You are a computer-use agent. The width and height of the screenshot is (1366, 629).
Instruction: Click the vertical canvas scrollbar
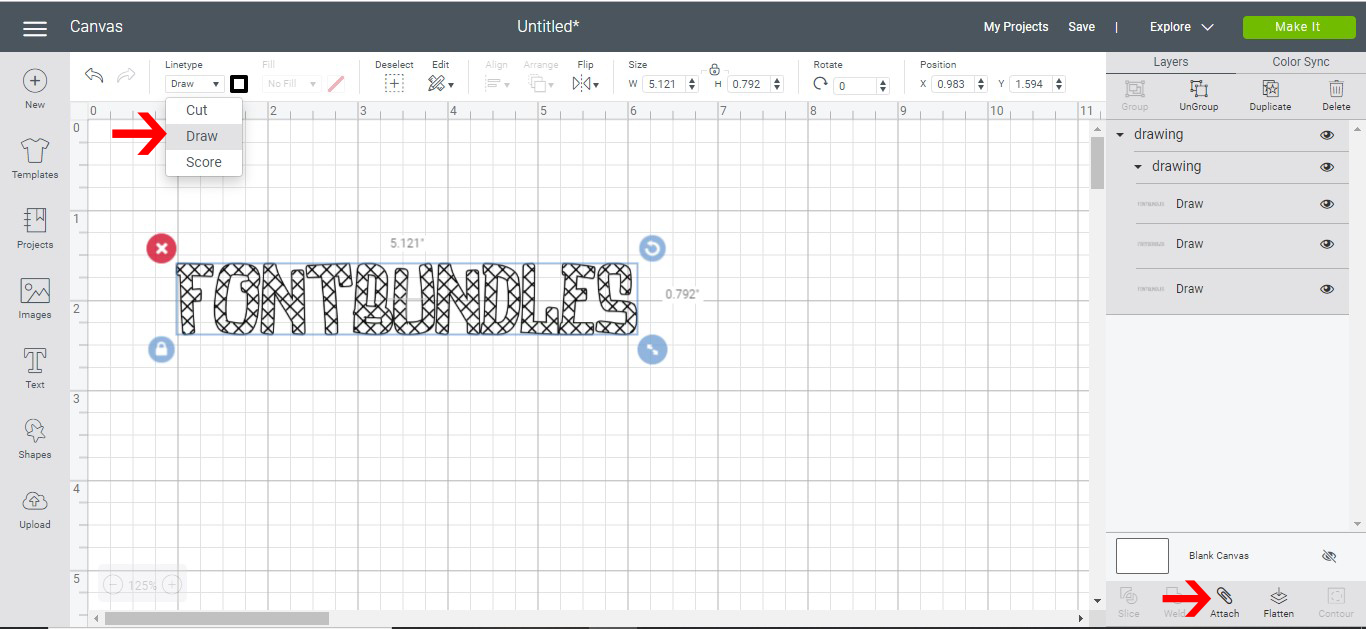coord(1097,164)
